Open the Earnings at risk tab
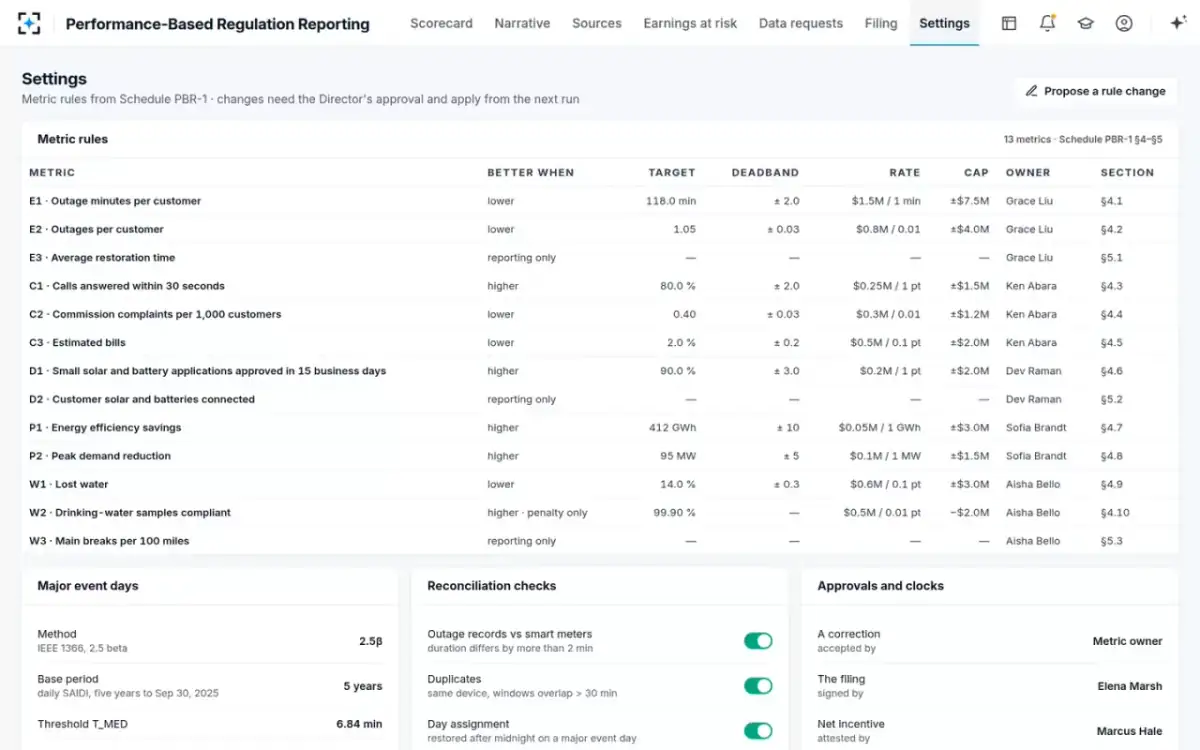The height and width of the screenshot is (750, 1200). (690, 23)
